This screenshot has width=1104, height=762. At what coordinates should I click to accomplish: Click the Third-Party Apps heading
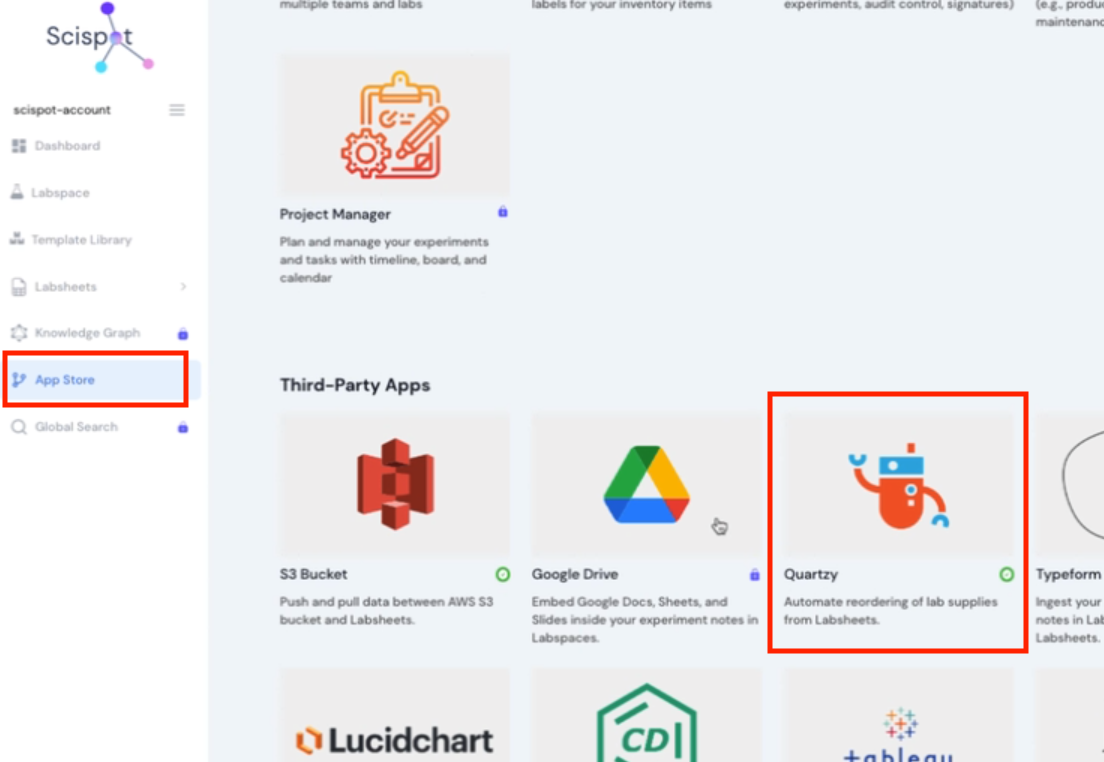(355, 385)
